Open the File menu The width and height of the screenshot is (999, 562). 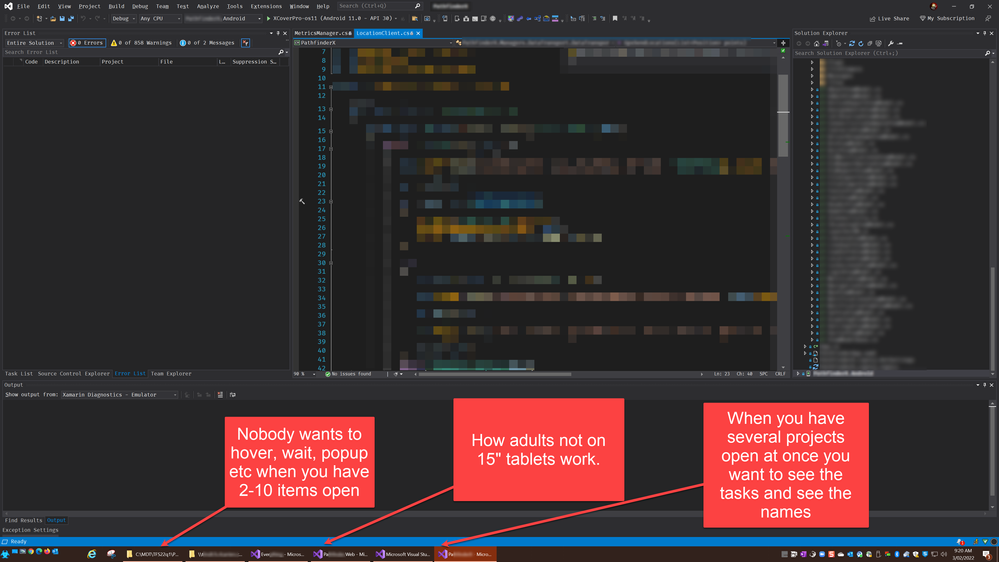click(24, 6)
